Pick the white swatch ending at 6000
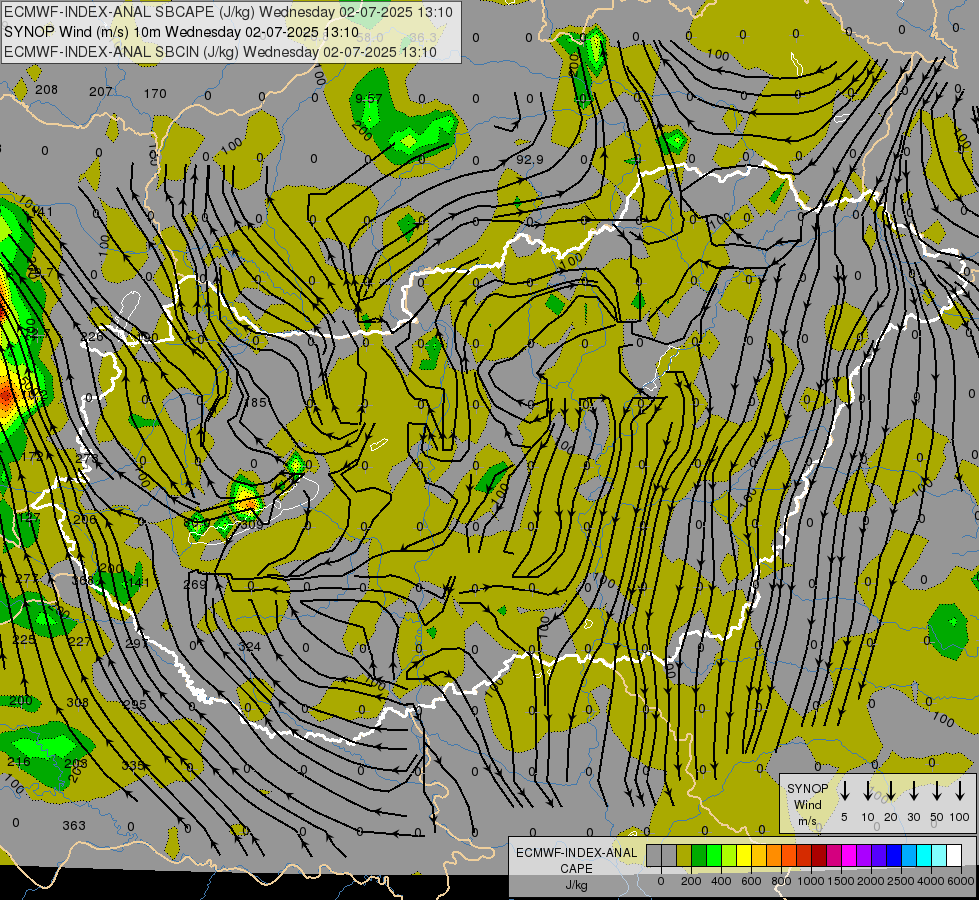This screenshot has height=900, width=979. pos(953,855)
